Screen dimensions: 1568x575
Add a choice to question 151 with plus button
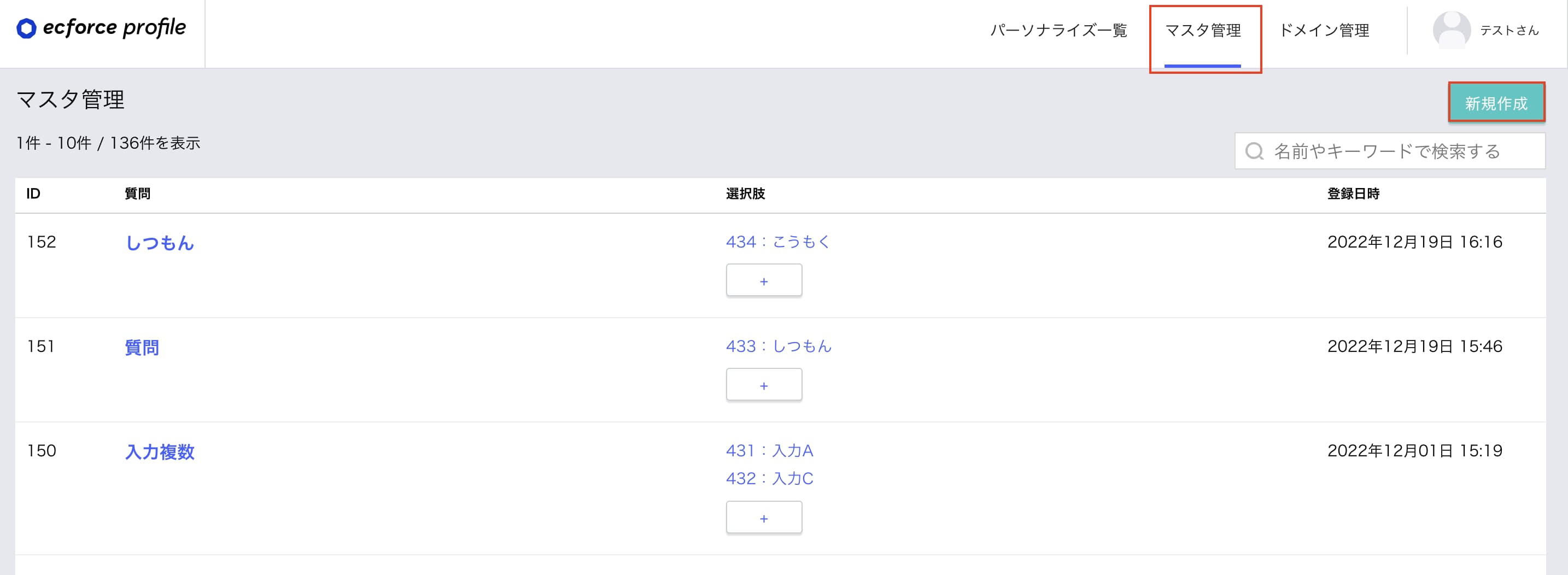coord(764,385)
